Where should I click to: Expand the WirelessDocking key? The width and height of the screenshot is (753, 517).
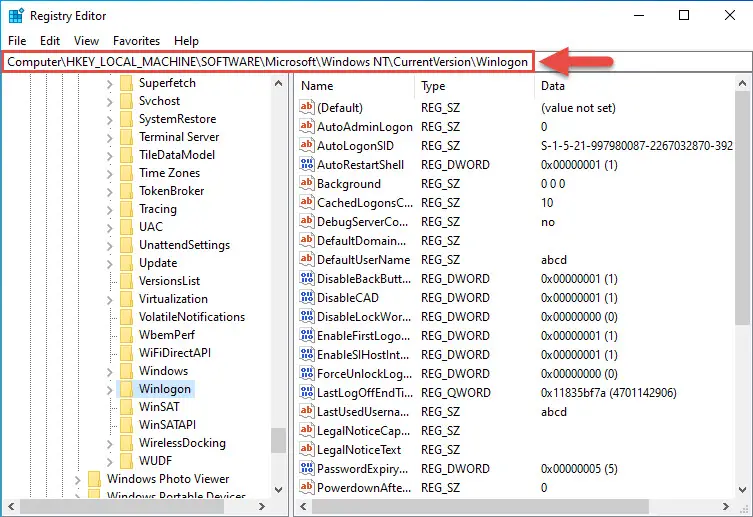(x=109, y=444)
